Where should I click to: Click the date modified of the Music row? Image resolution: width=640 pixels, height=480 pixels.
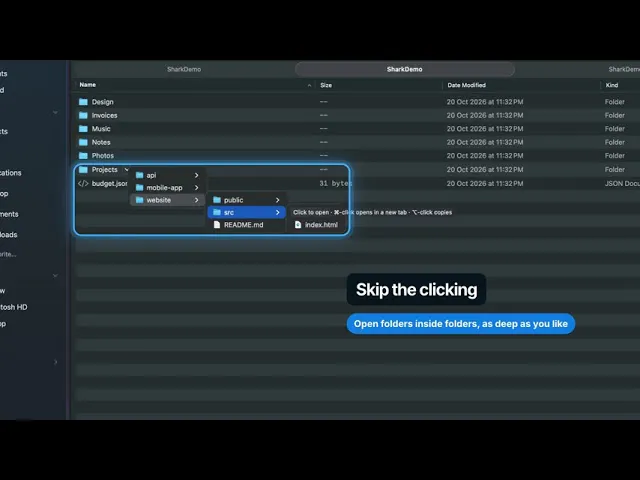tap(485, 129)
